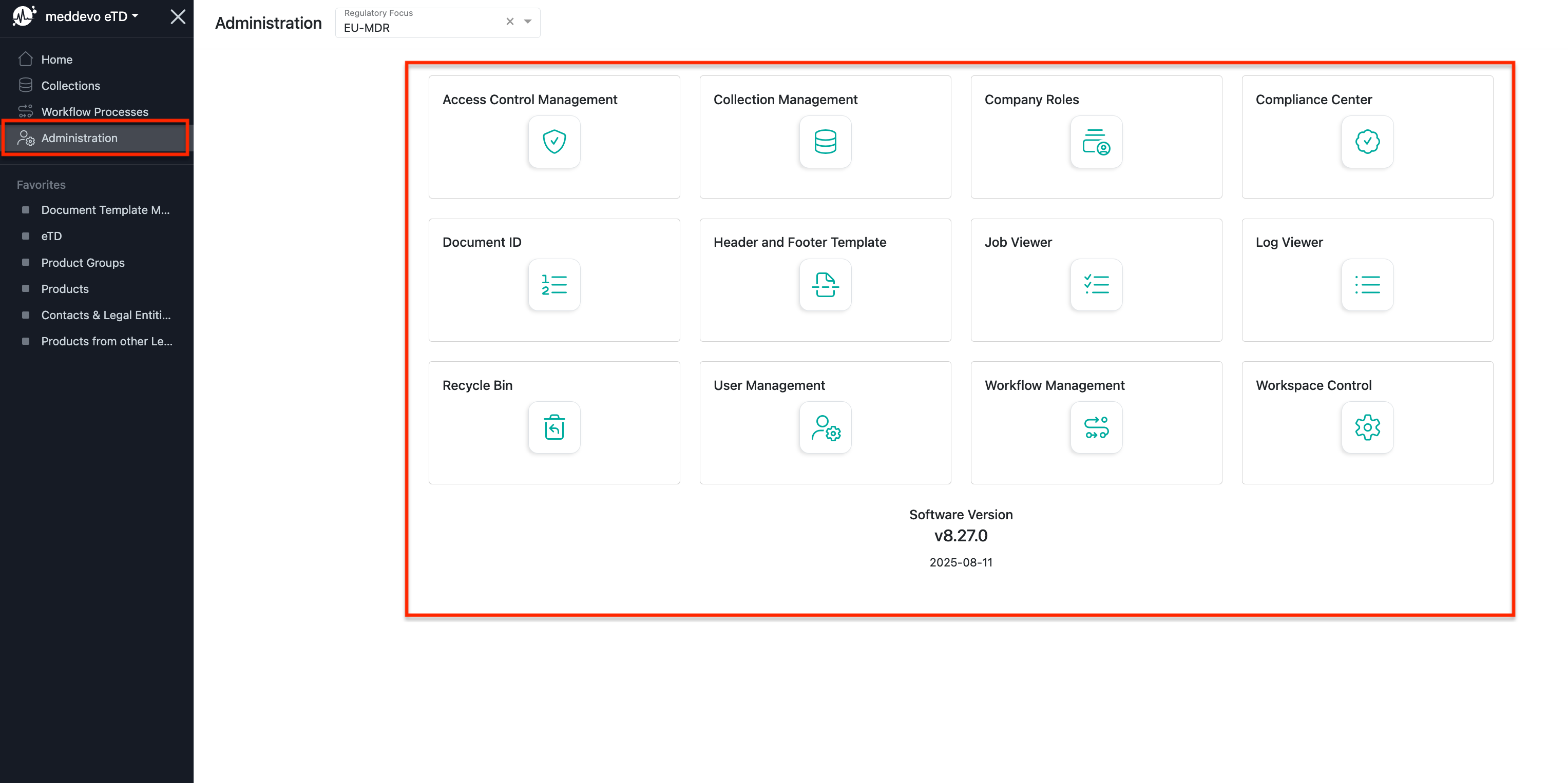Open the Workspace Control gear icon
This screenshot has width=1568, height=783.
[1367, 427]
